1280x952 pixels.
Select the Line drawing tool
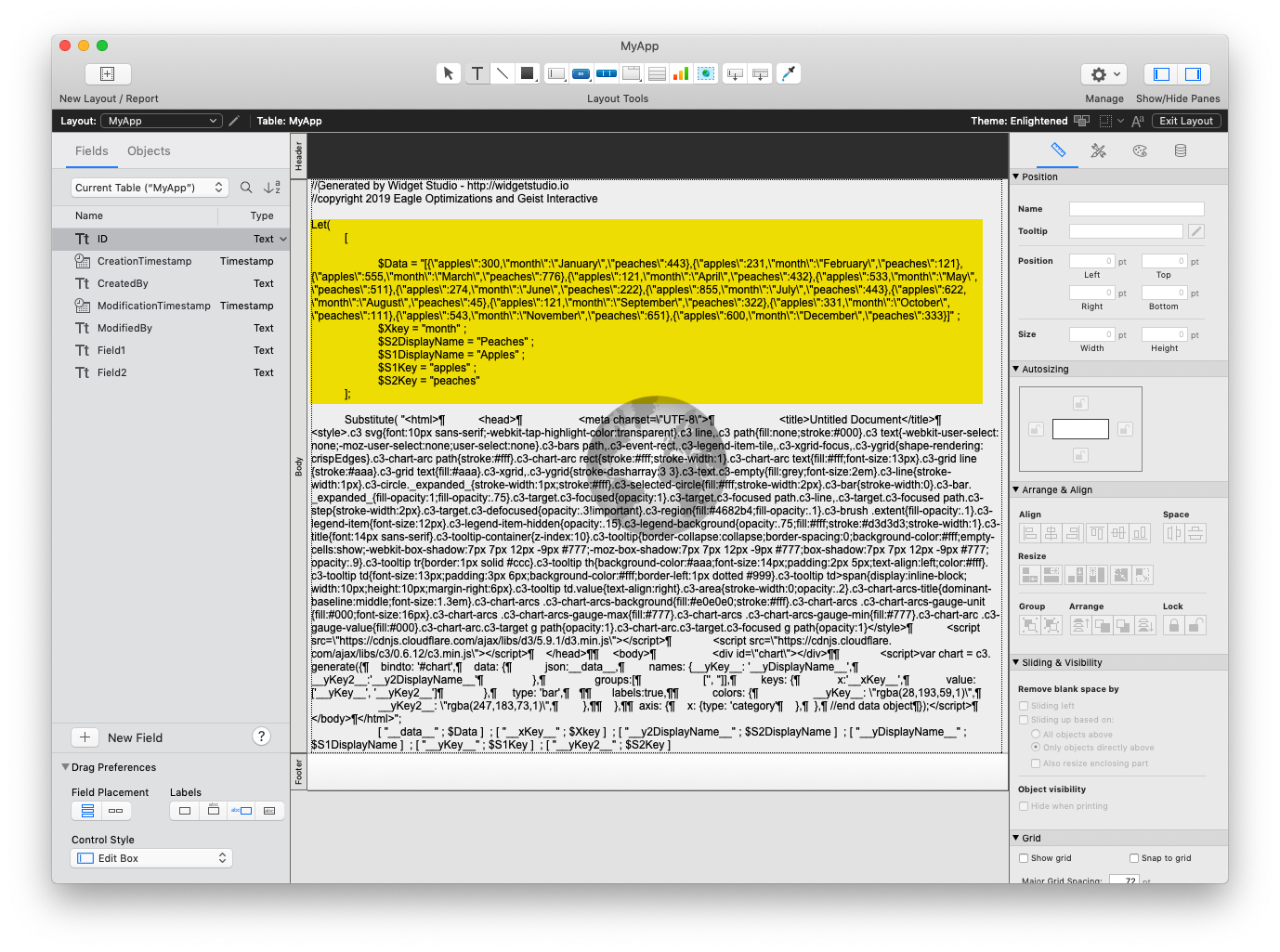click(x=502, y=73)
